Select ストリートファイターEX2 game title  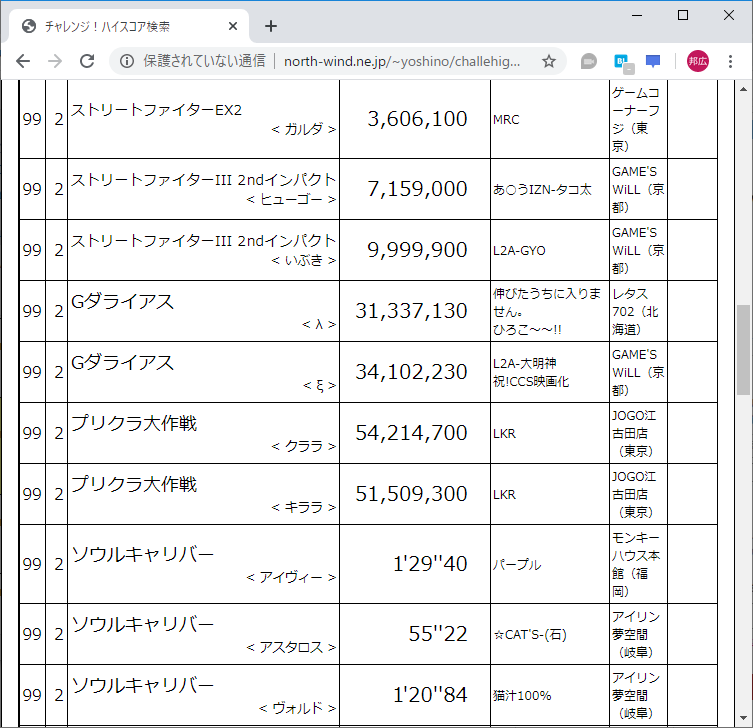tap(157, 110)
